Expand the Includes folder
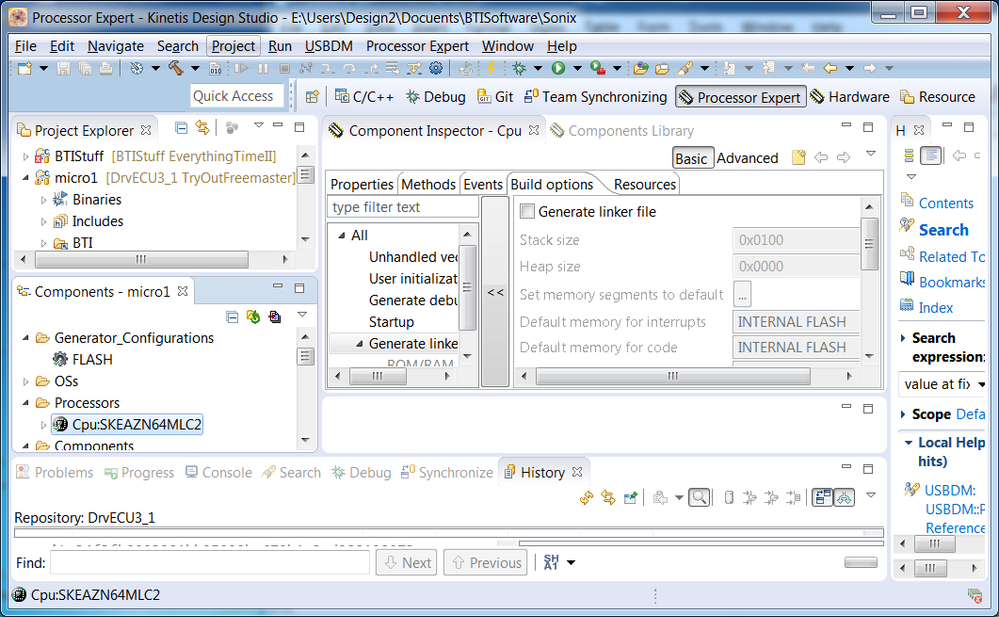This screenshot has height=617, width=999. 43,221
